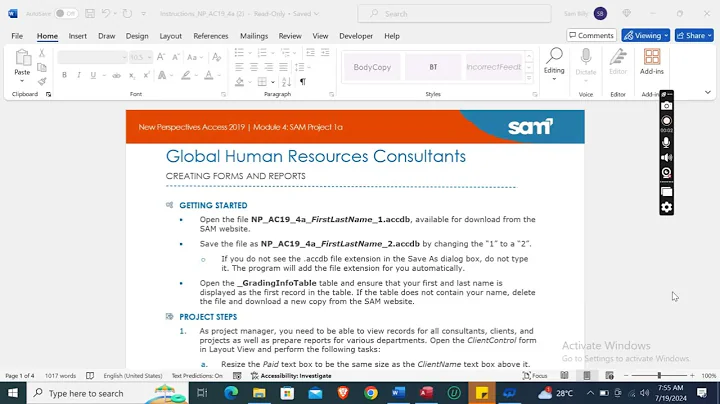
Task: Select the IncorrectFeedback style
Action: [x=494, y=67]
